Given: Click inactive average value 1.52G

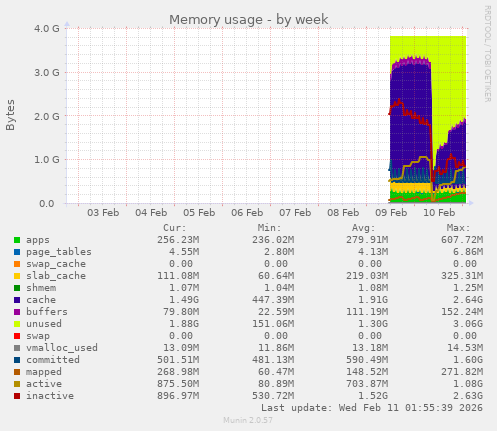Looking at the screenshot, I should 373,396.
